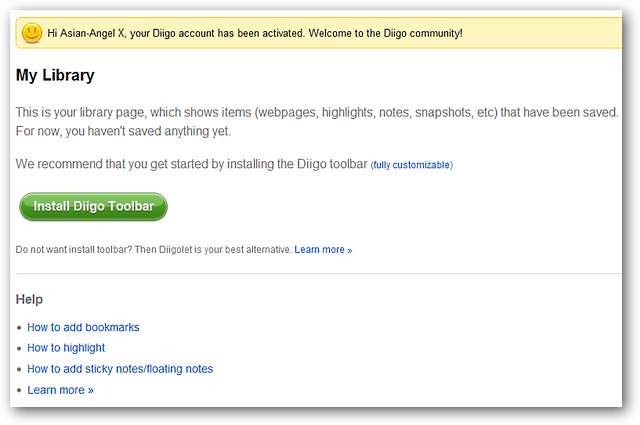Click bullet beside How to add bookmarks

(x=19, y=328)
